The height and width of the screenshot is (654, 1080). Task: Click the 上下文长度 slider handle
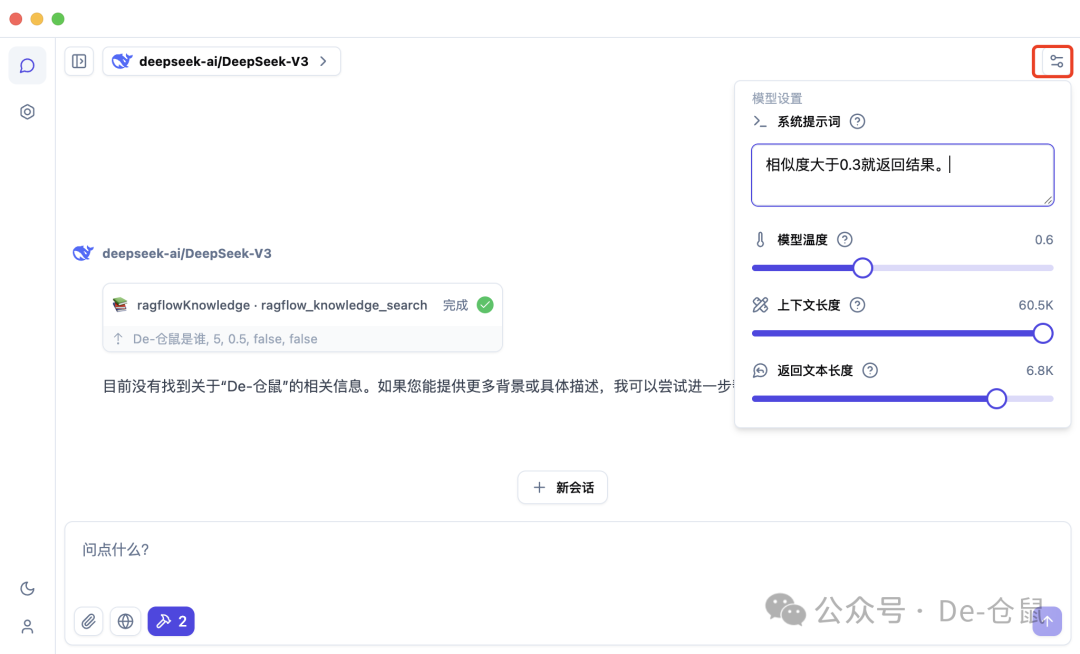(x=1043, y=333)
